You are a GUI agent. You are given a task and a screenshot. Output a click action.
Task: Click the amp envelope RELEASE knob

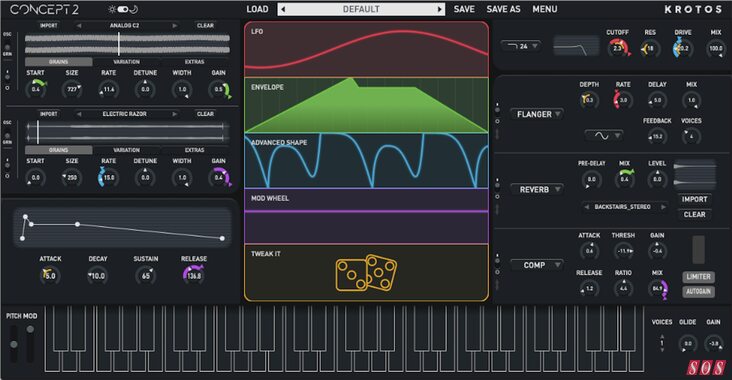pyautogui.click(x=194, y=275)
